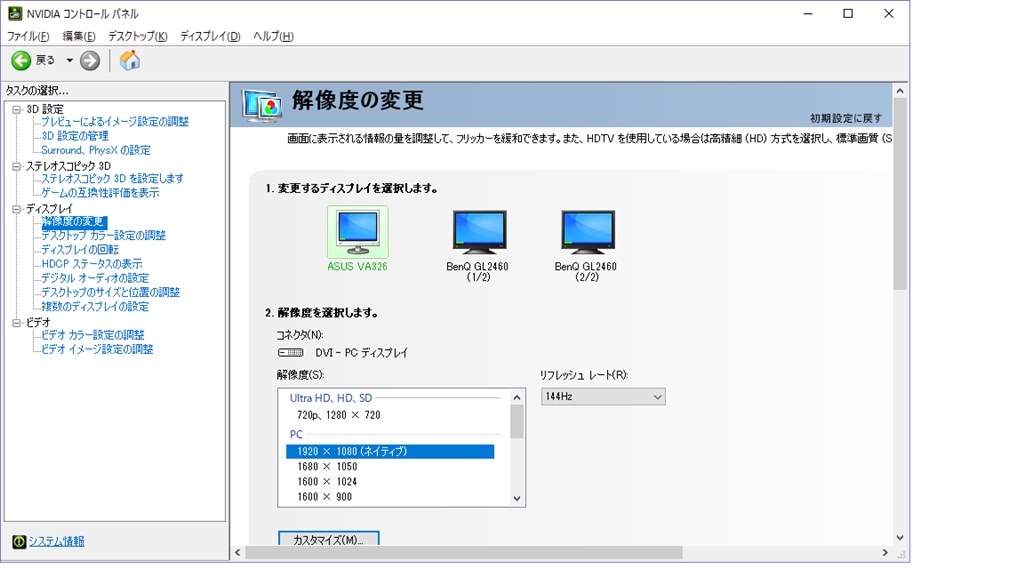
Task: Click the 解像度の変更 header display icon
Action: [x=262, y=105]
